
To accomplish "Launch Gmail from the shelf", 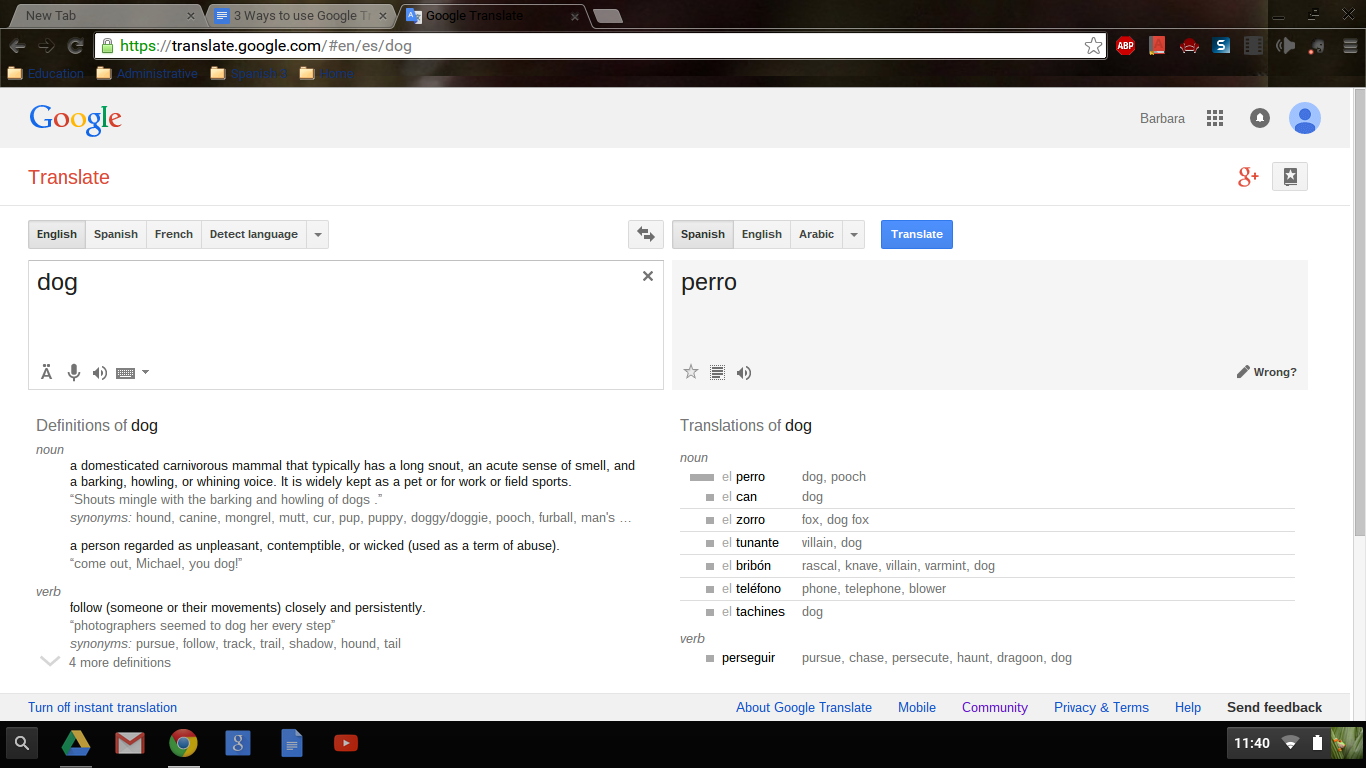I will [129, 743].
